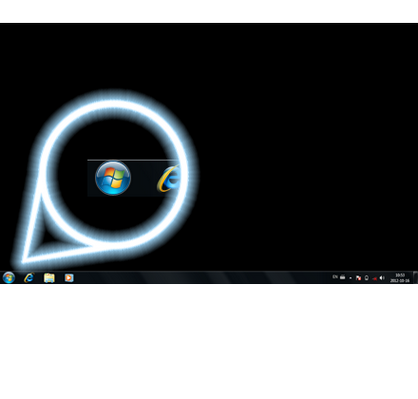
Task: Open Windows Explorer folder icon on taskbar
Action: click(49, 278)
